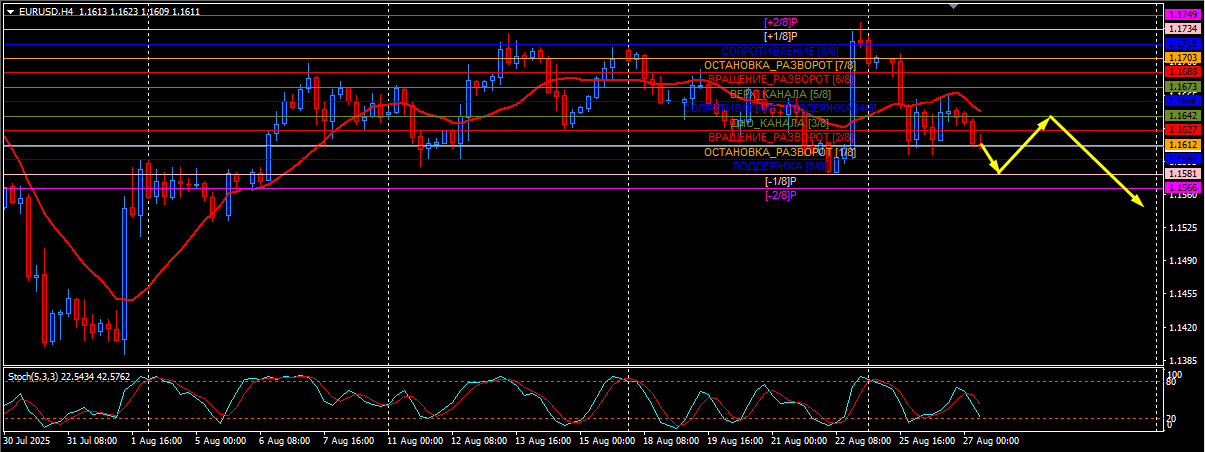Click the 1.1455 price scale value
Viewport: 1205px width, 452px height.
click(1184, 294)
